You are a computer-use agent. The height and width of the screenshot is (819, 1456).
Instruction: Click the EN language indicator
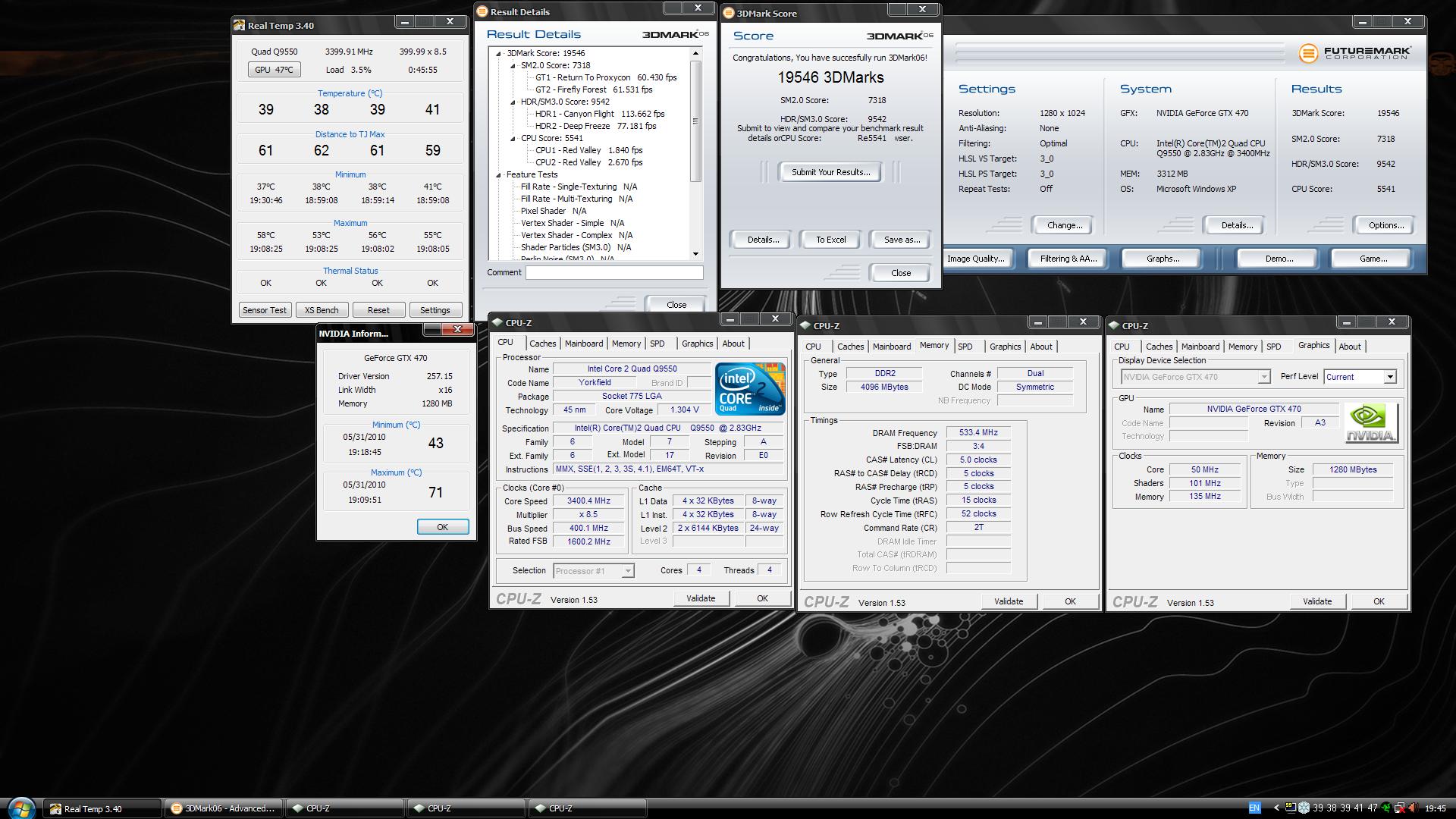1254,808
